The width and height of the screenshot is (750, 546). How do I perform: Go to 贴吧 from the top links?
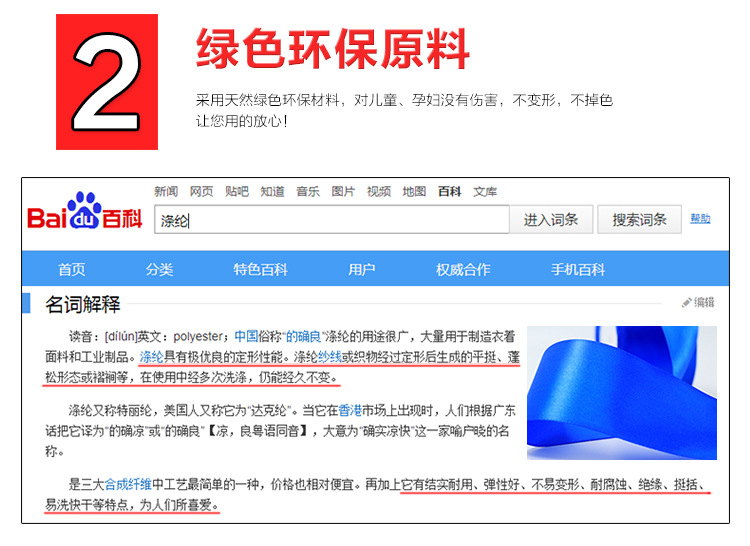pos(237,192)
